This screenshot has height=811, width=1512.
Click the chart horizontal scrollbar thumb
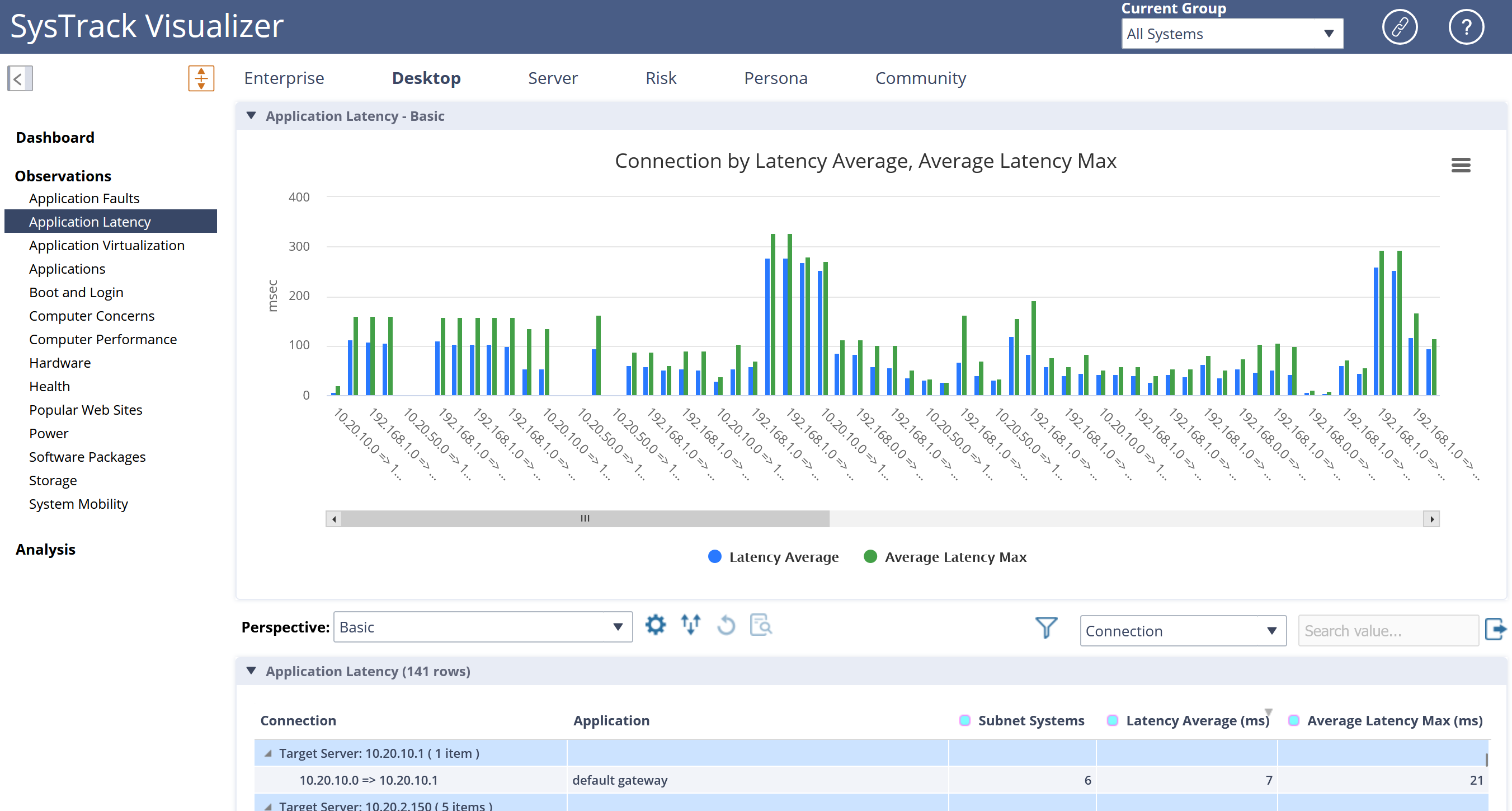[585, 518]
